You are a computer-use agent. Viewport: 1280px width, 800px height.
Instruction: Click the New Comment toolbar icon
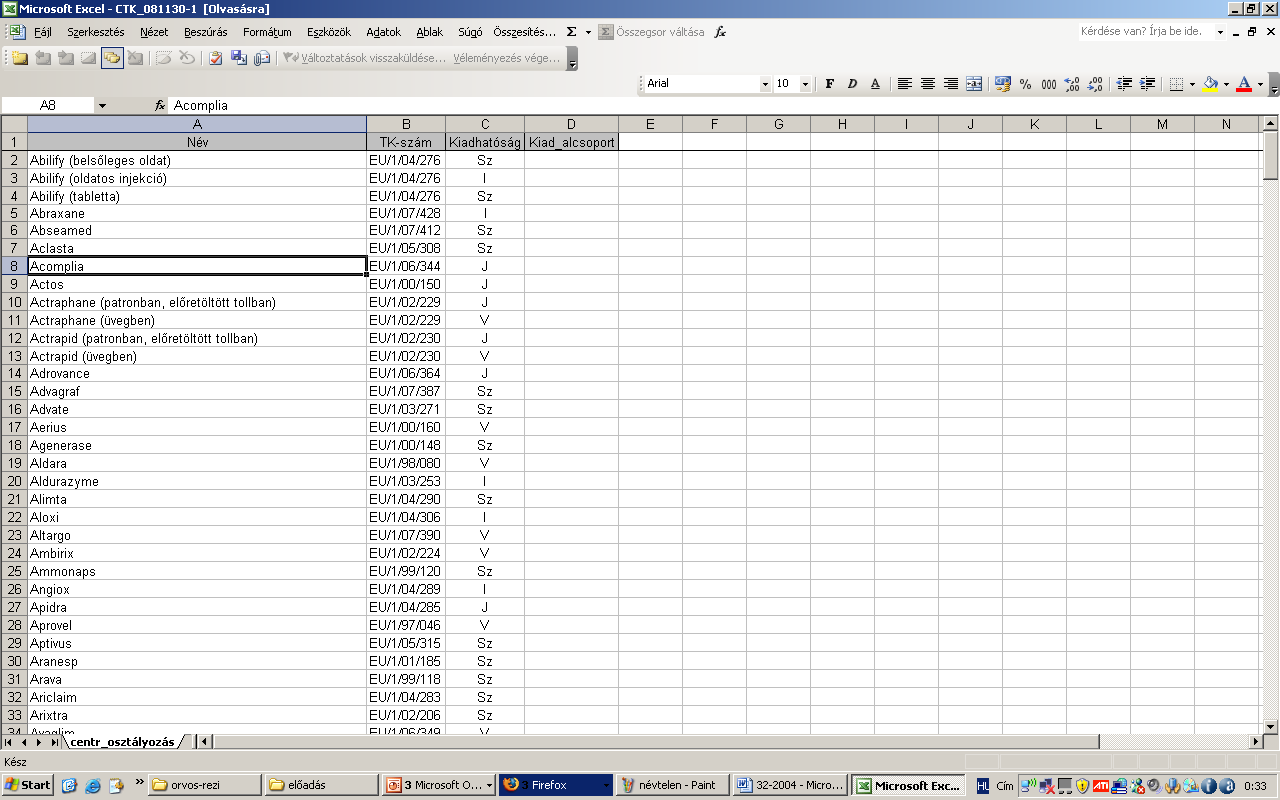(20, 58)
